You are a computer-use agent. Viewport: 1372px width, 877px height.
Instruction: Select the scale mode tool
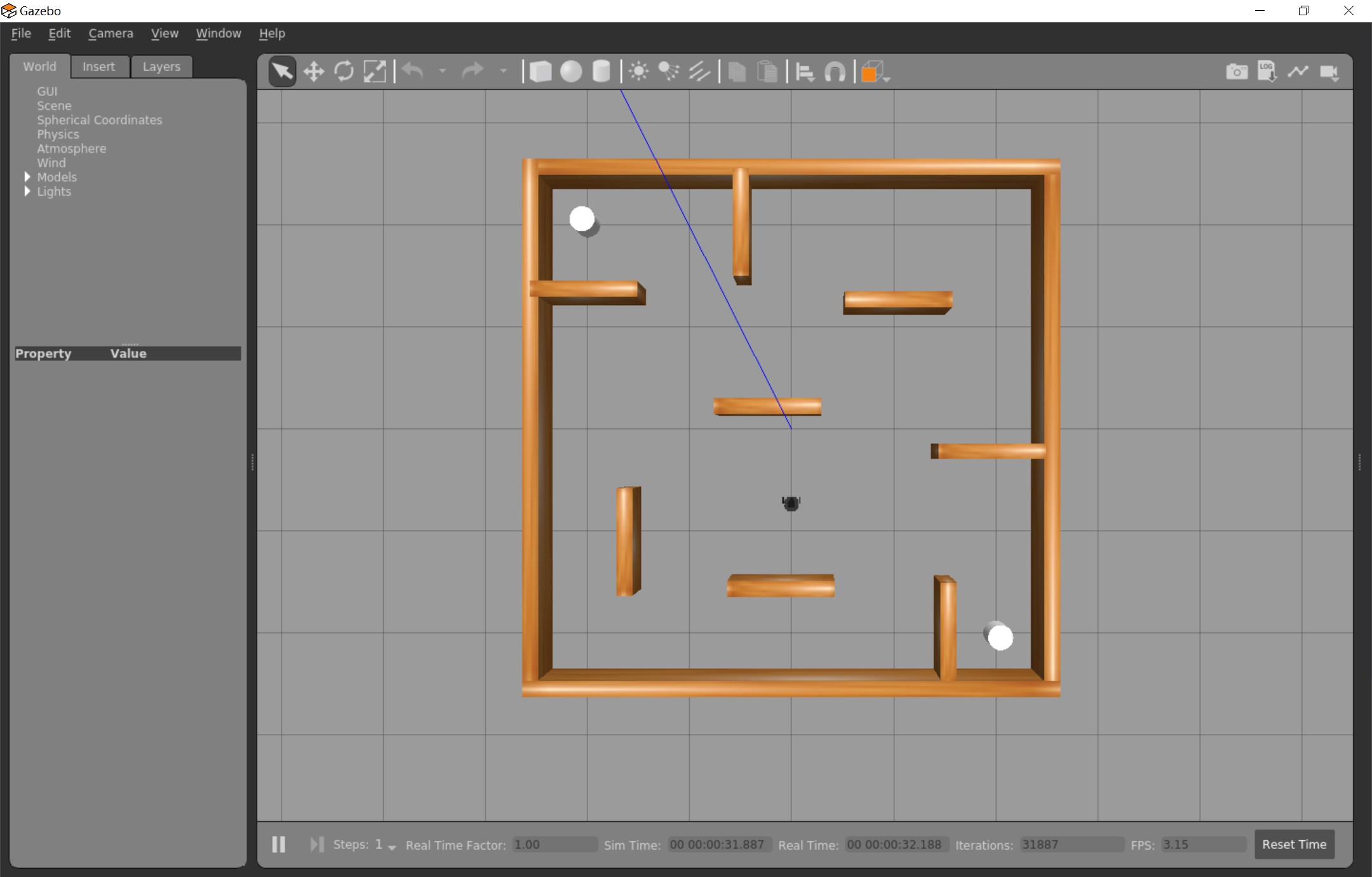[x=375, y=72]
